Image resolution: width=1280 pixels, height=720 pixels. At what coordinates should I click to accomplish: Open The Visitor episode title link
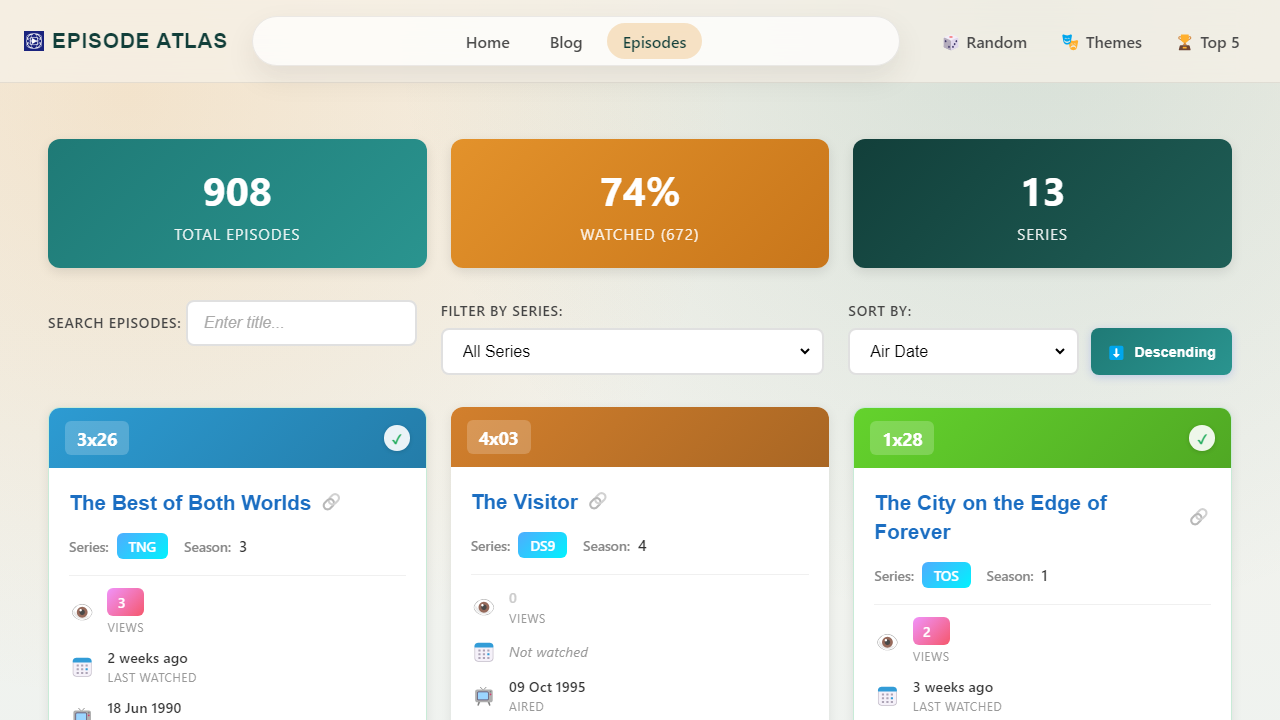tap(525, 502)
